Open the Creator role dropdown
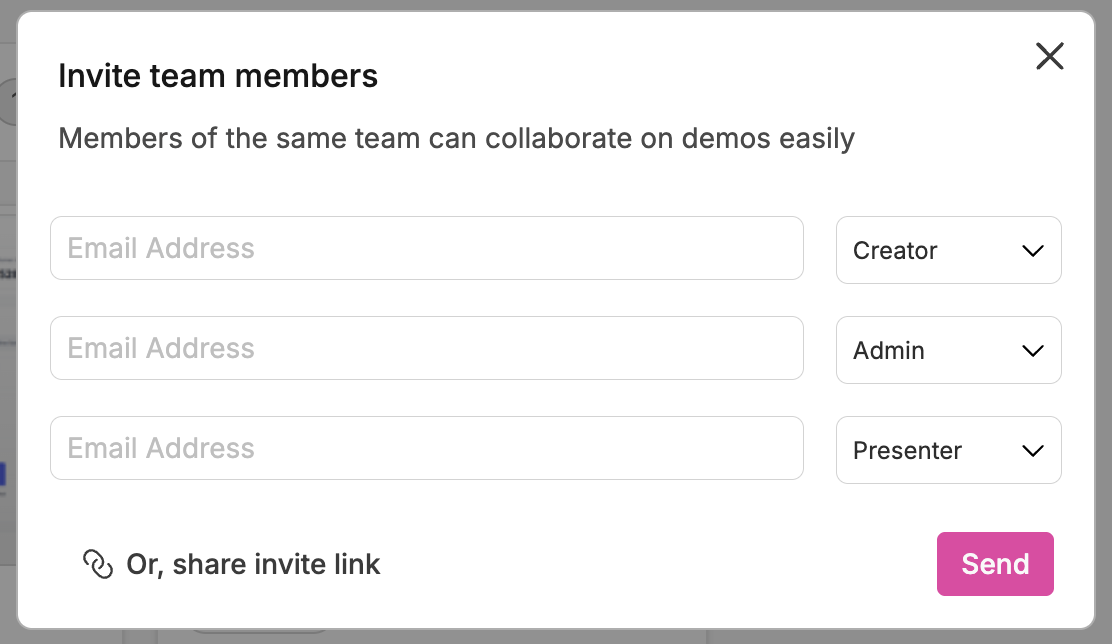The image size is (1112, 644). pos(947,251)
